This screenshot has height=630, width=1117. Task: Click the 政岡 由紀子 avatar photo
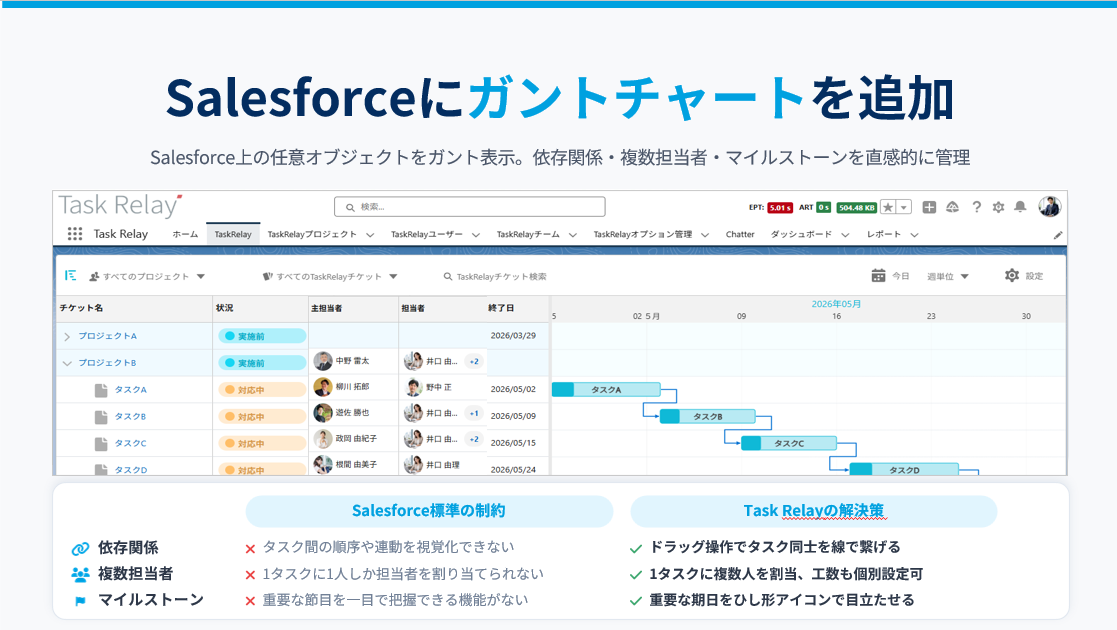tap(323, 439)
